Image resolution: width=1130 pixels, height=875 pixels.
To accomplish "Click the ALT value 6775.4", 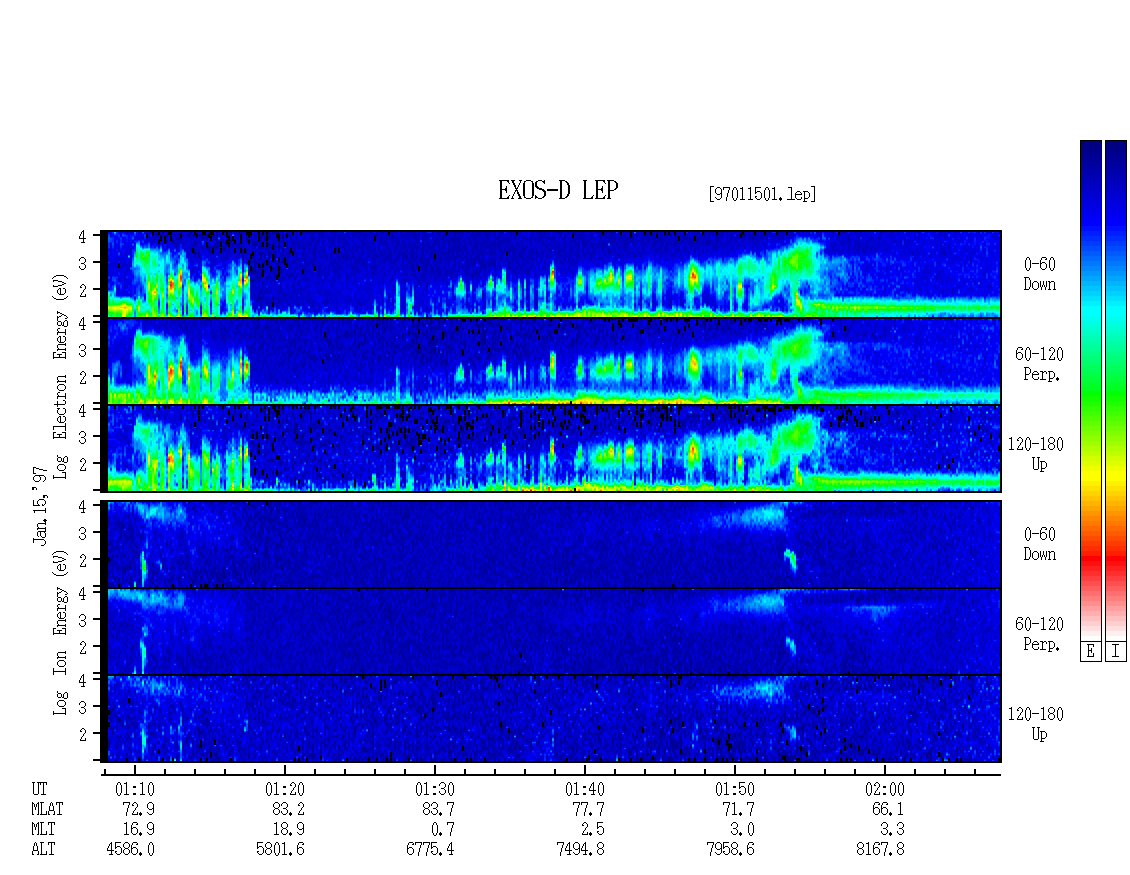I will click(430, 850).
